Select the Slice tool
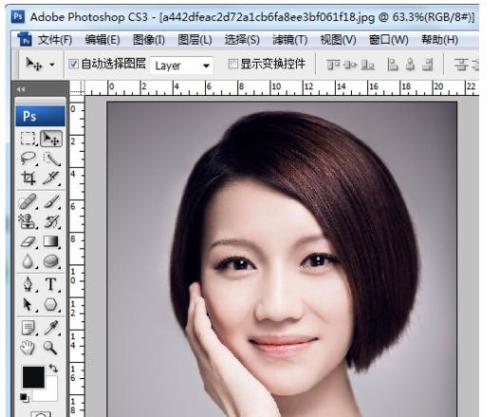This screenshot has height=417, width=500. coord(51,178)
